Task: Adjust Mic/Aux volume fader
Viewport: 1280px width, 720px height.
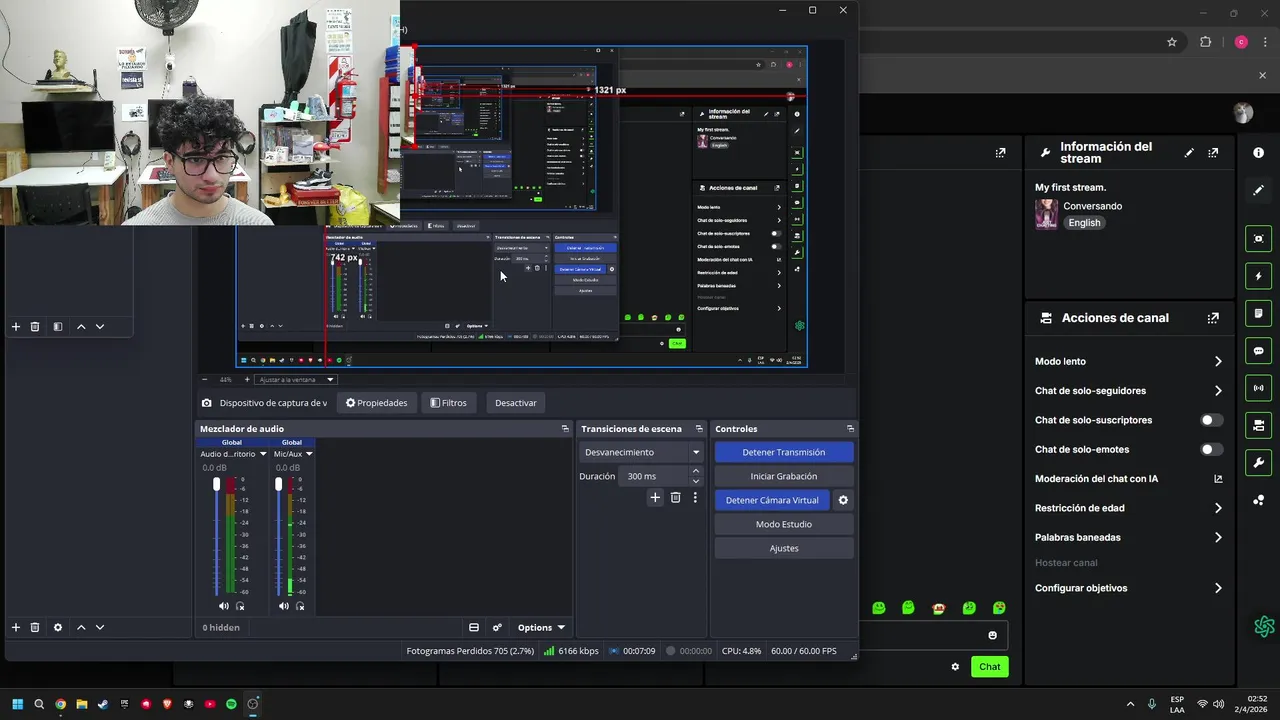Action: (278, 485)
